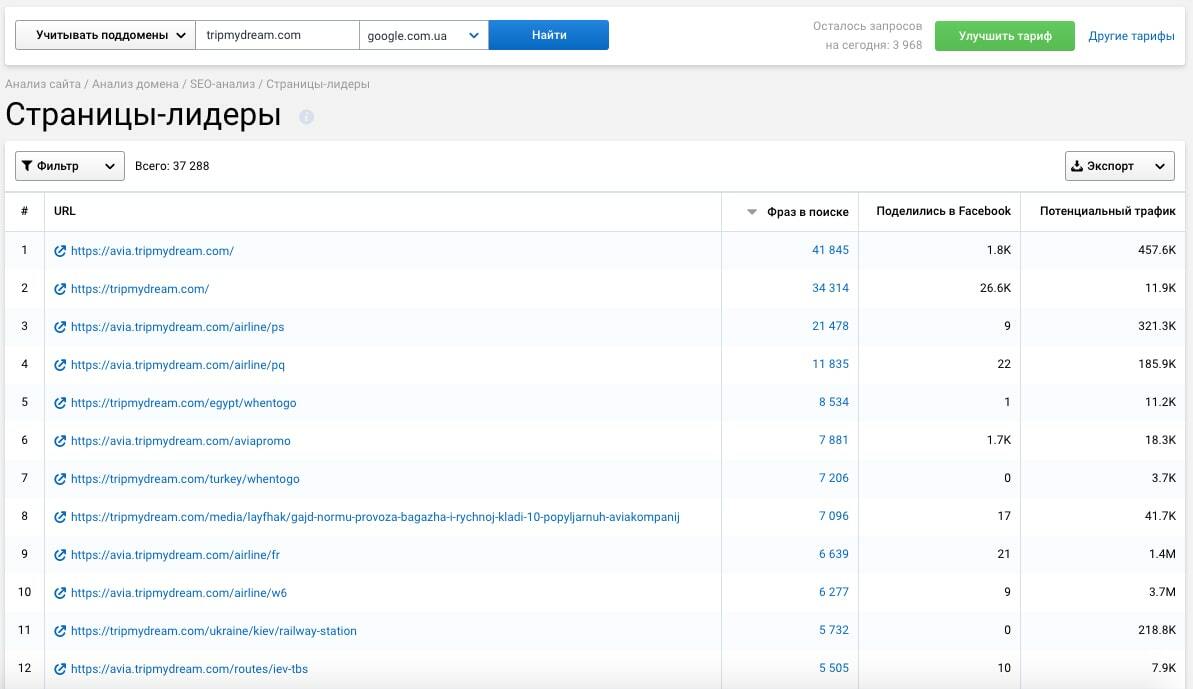
Task: Open external link icon for turkey/whentogo row
Action: point(60,479)
